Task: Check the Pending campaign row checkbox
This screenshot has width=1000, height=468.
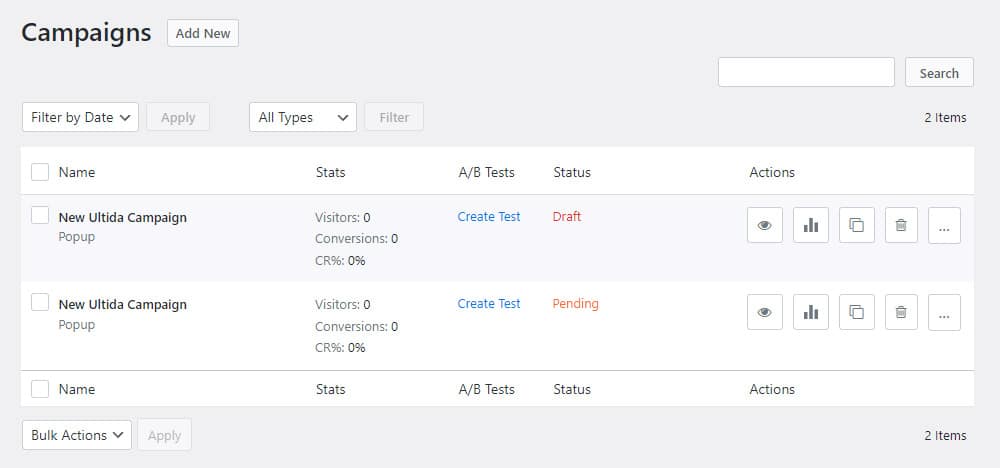Action: tap(40, 302)
